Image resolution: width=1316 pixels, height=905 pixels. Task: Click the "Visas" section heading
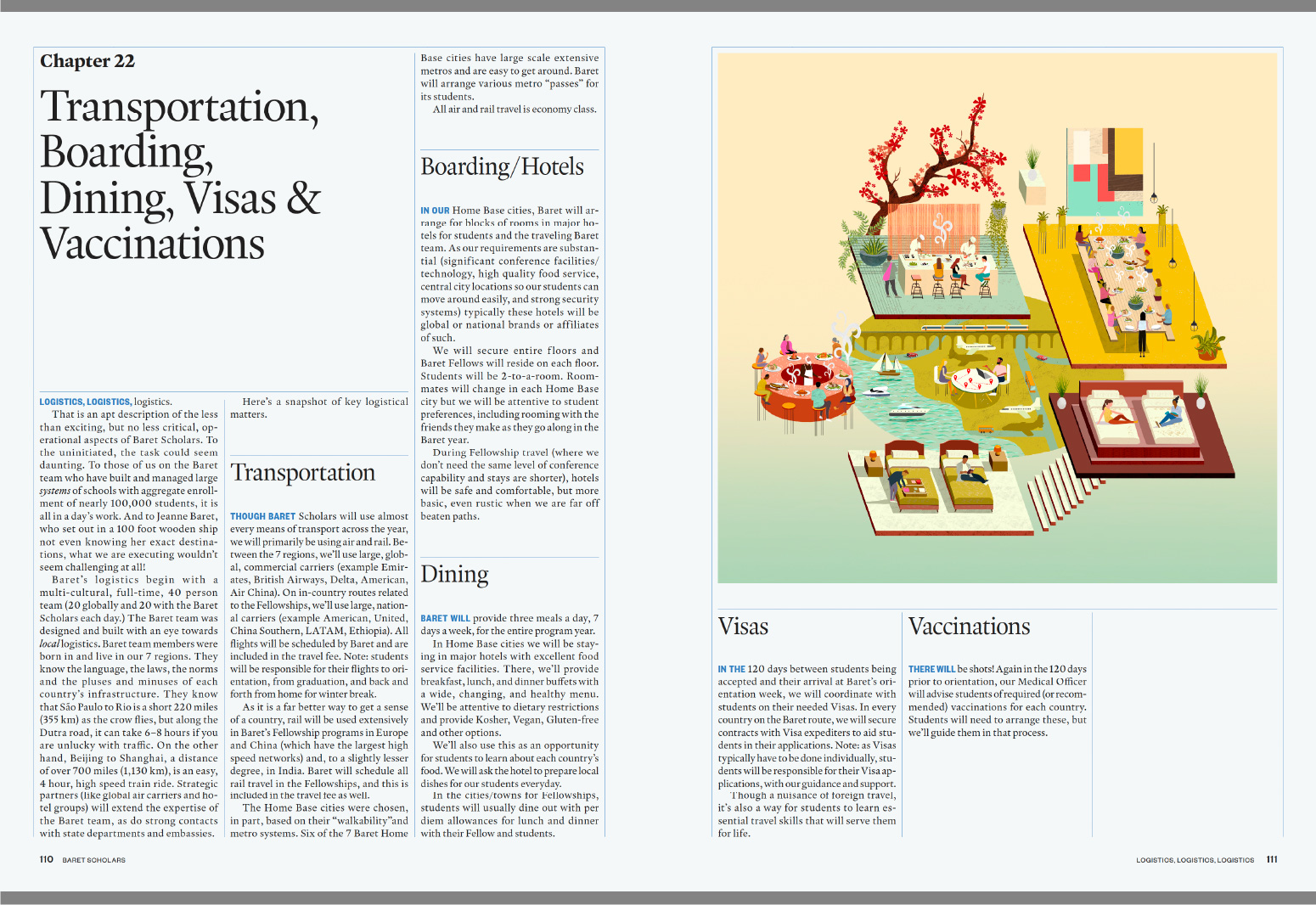click(743, 627)
